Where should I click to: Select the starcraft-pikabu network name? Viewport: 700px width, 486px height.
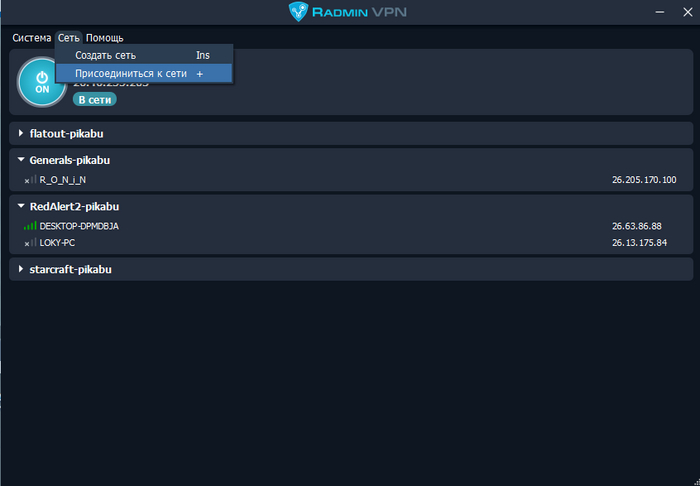pyautogui.click(x=71, y=270)
